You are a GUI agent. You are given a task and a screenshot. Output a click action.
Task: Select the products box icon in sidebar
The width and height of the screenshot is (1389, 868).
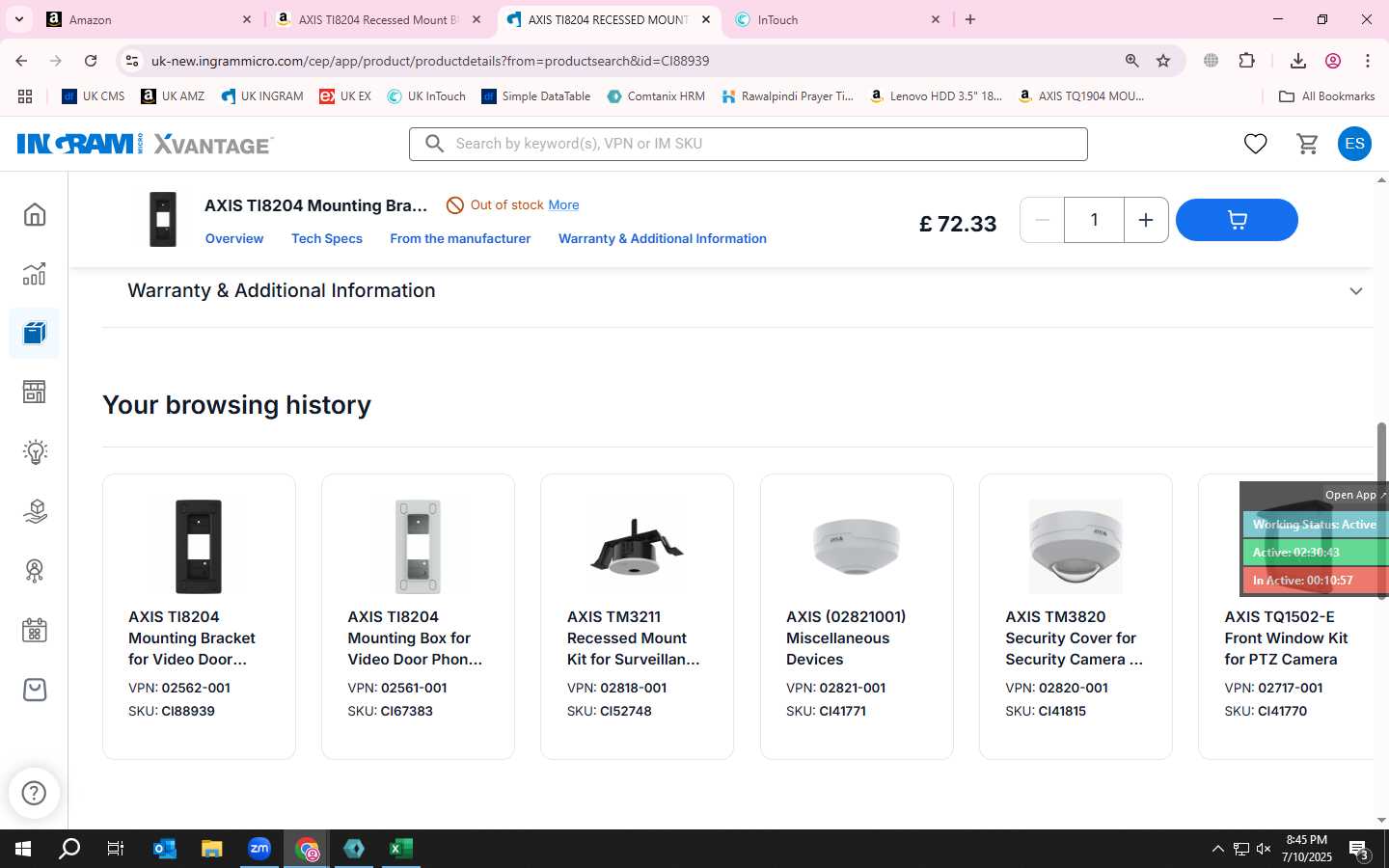coord(35,334)
